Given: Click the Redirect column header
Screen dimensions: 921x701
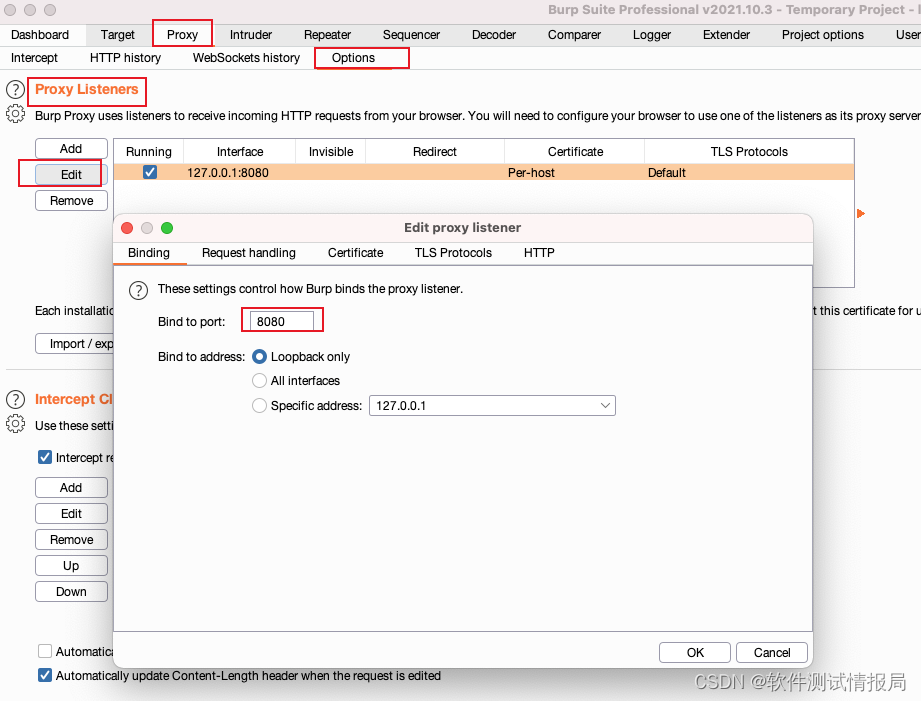Looking at the screenshot, I should click(x=435, y=152).
